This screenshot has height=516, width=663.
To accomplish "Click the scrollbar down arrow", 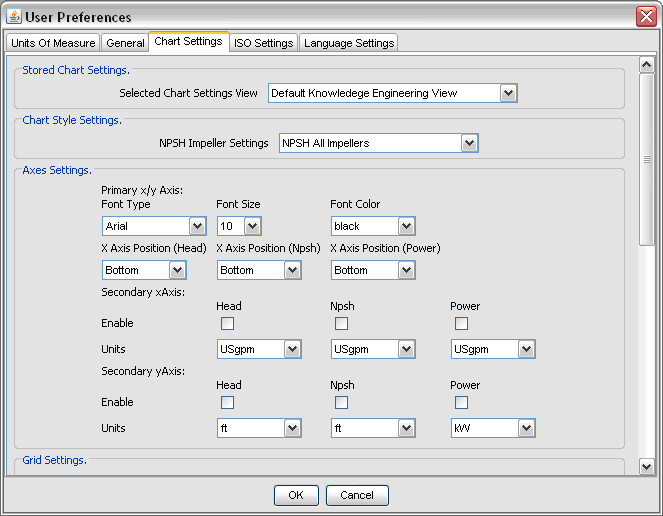I will [x=647, y=466].
